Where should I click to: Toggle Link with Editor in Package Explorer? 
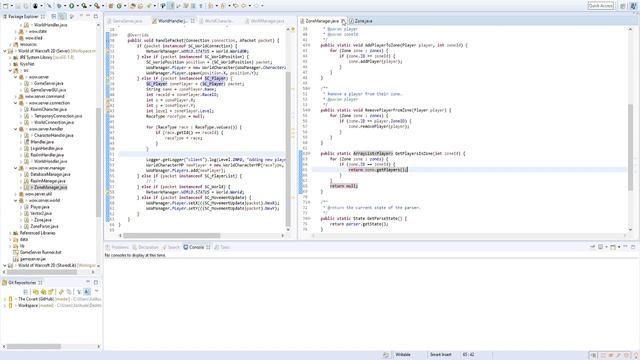tap(62, 16)
